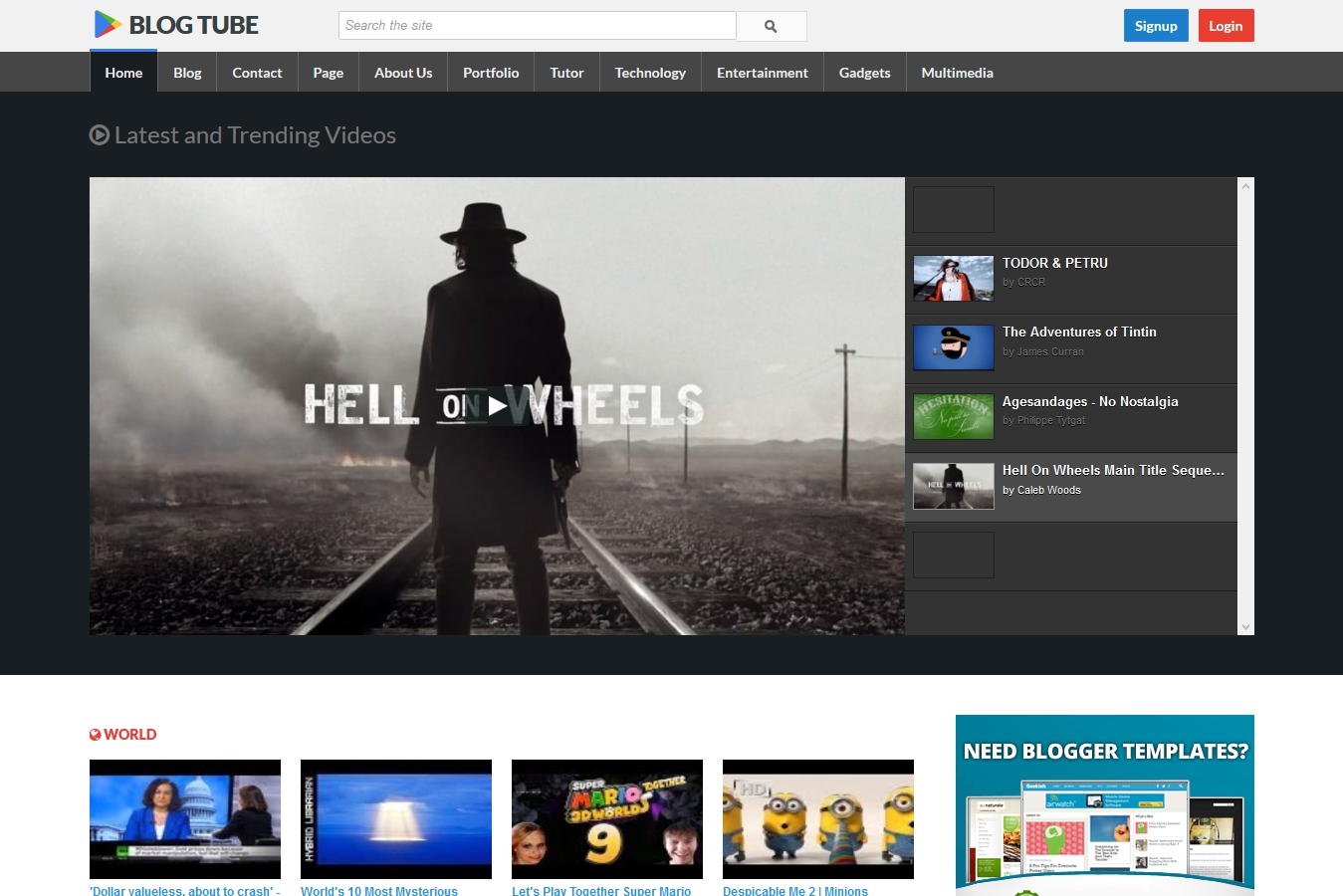
Task: Click the Login button
Action: click(x=1226, y=26)
